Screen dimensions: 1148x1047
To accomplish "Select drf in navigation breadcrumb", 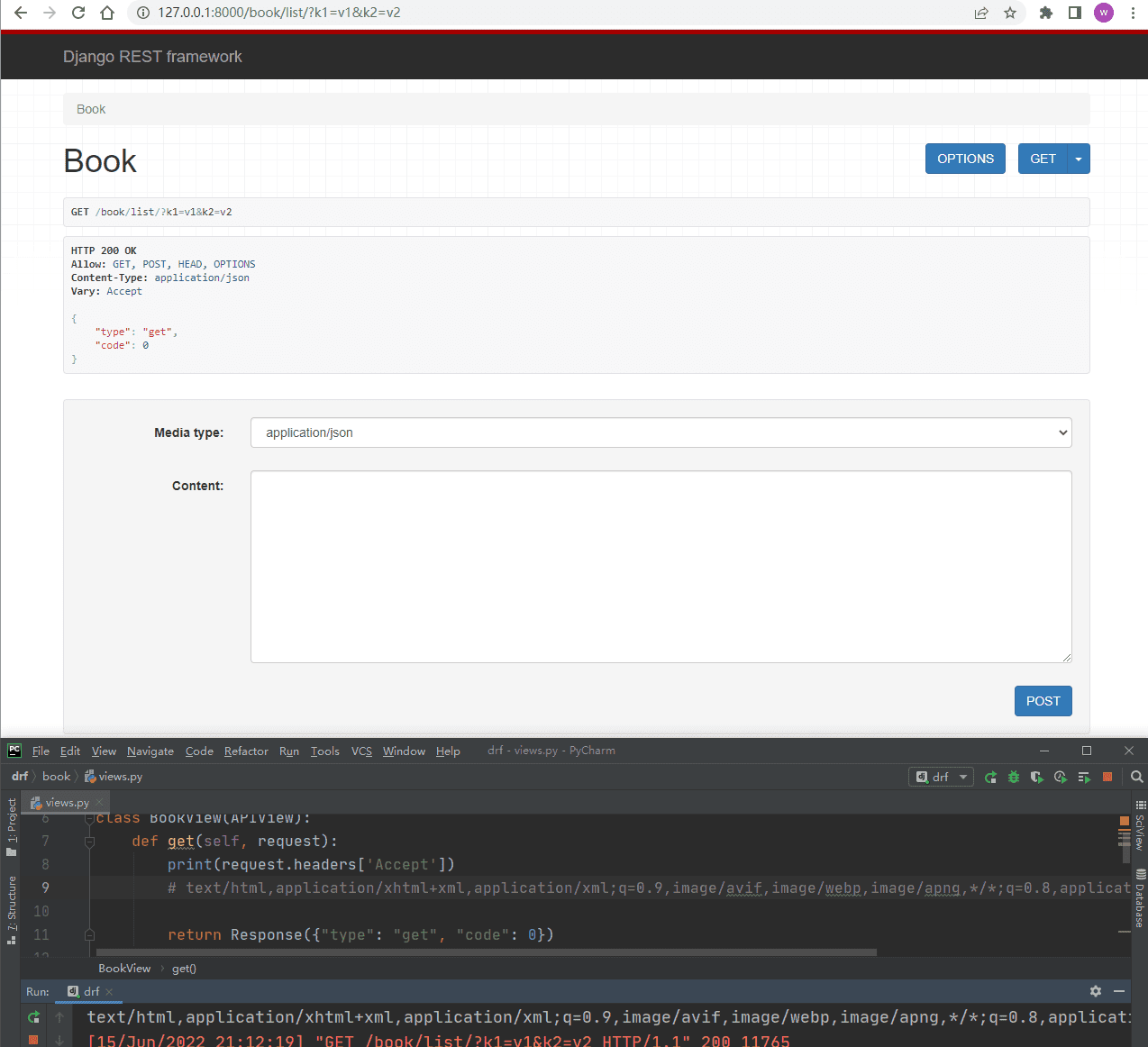I will pyautogui.click(x=20, y=777).
